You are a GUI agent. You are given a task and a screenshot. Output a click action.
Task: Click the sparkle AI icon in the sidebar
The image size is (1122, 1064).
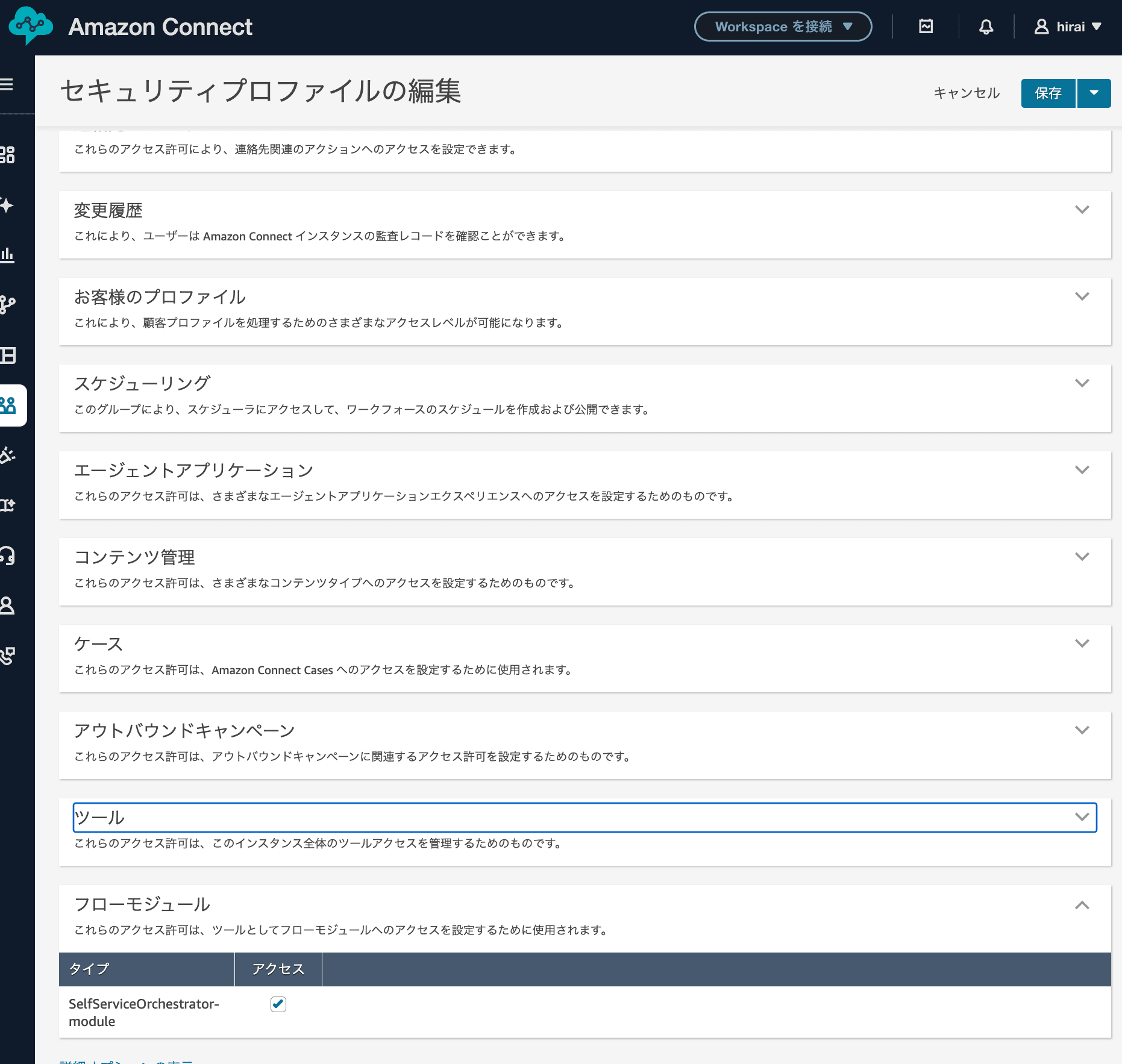pyautogui.click(x=8, y=205)
